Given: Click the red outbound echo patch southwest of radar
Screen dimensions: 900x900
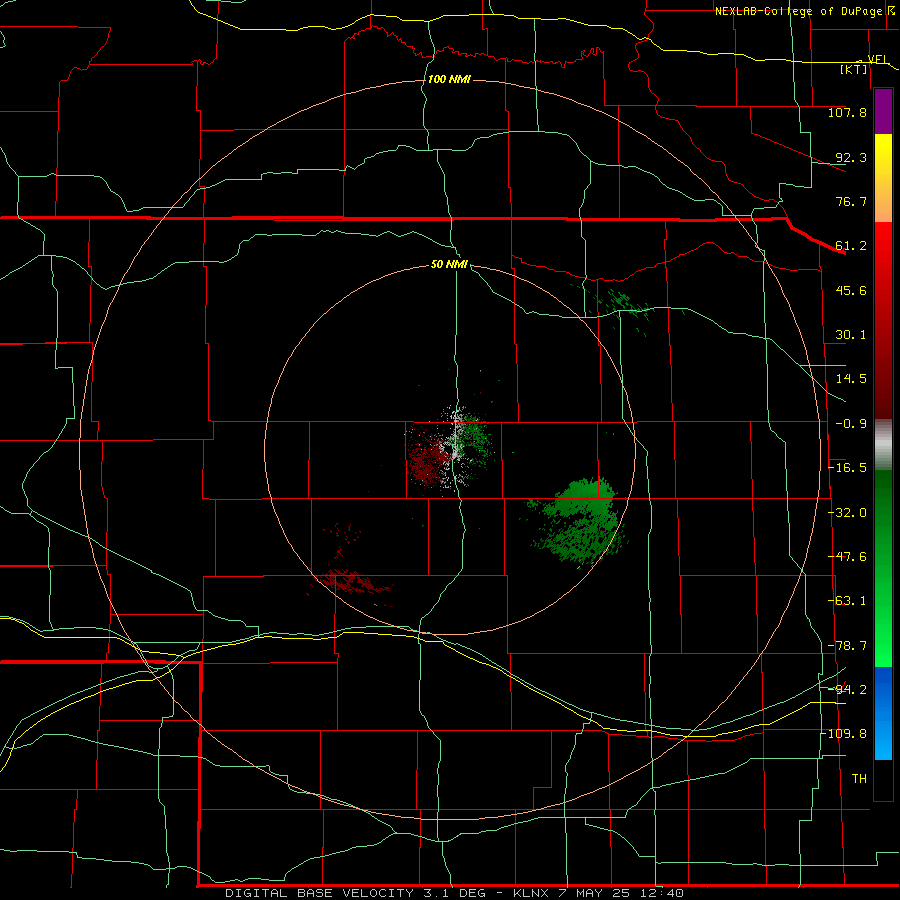Looking at the screenshot, I should pyautogui.click(x=352, y=581).
